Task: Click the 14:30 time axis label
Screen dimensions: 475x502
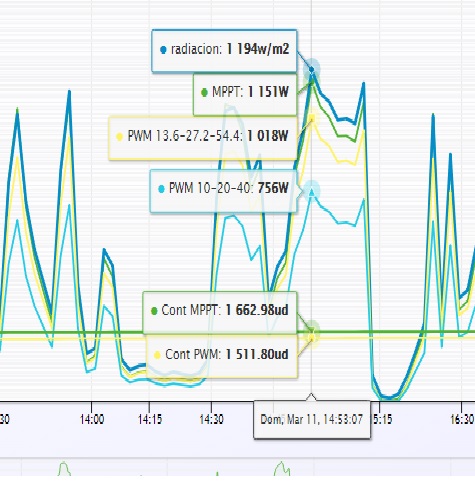Action: click(211, 419)
